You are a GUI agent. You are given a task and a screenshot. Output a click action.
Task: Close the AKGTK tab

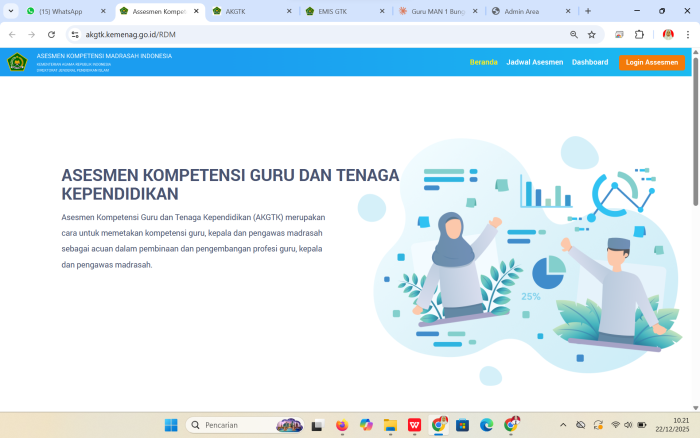click(x=289, y=11)
